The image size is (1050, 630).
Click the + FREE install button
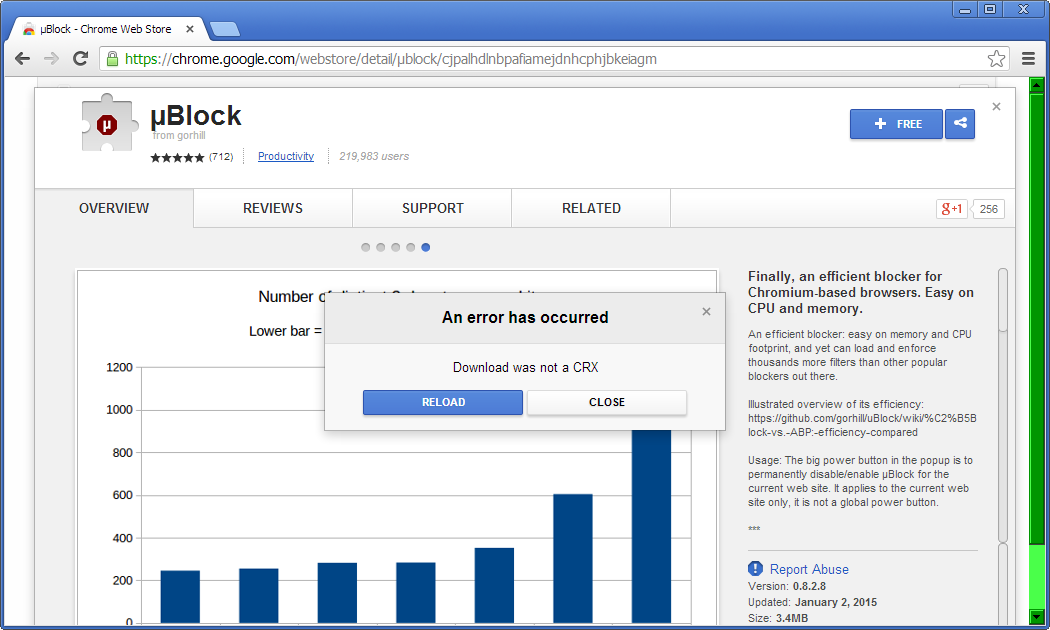coord(896,124)
